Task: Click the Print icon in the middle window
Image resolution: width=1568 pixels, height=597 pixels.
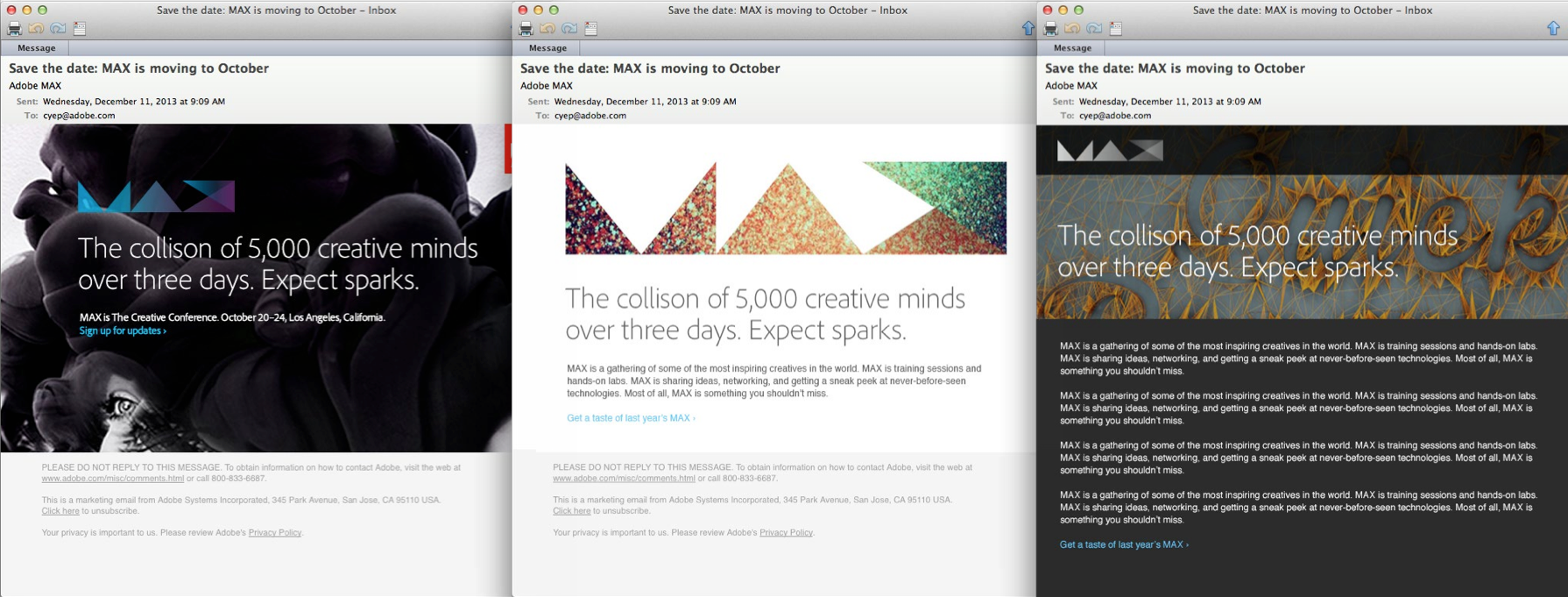Action: coord(526,29)
